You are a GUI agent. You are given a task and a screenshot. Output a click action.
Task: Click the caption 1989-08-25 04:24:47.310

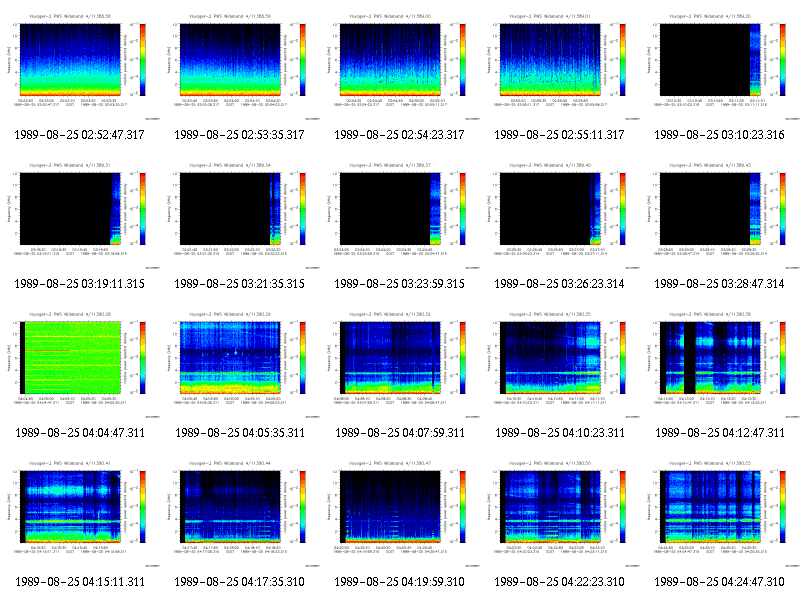(x=719, y=582)
